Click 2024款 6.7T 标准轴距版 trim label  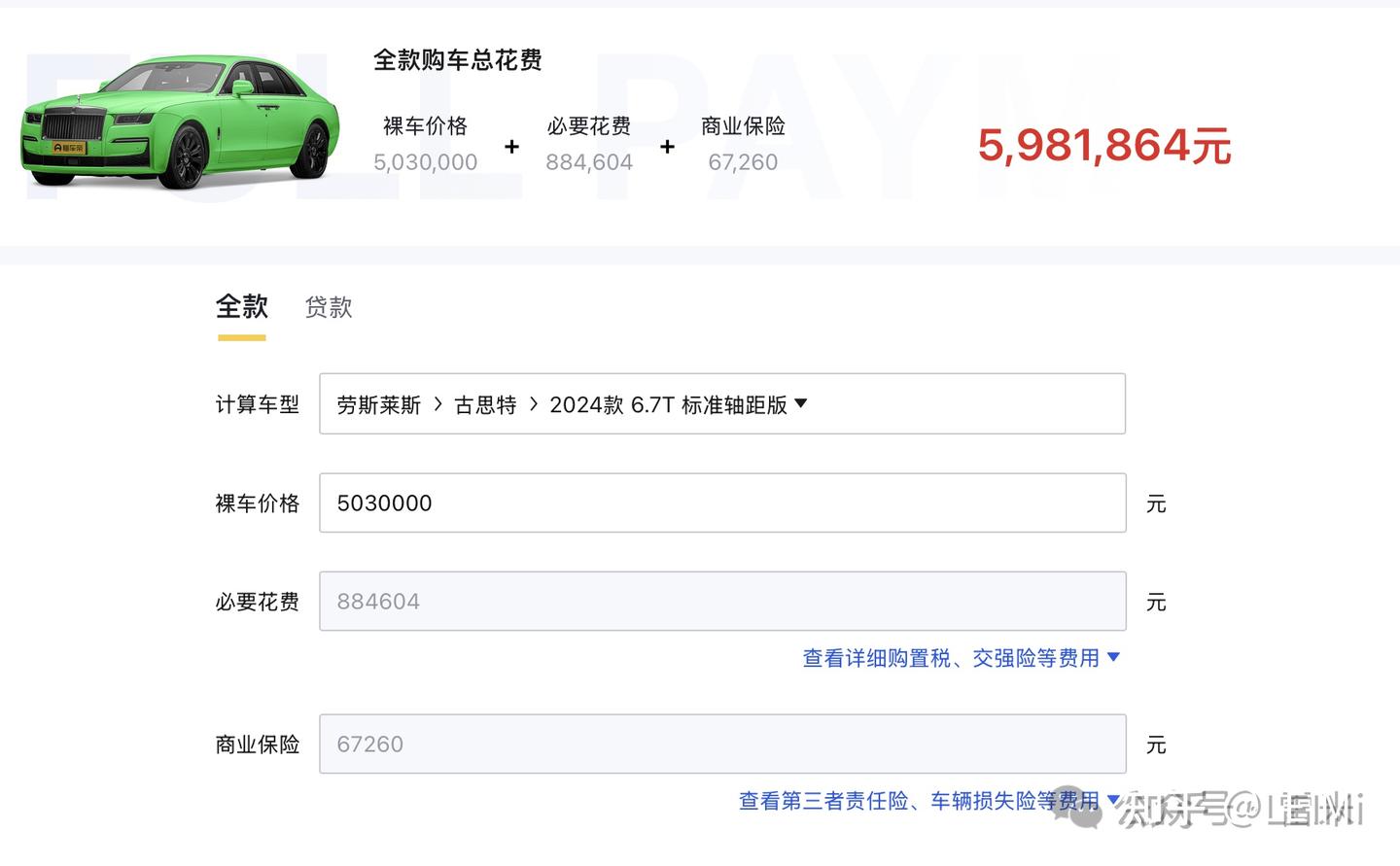click(x=667, y=404)
